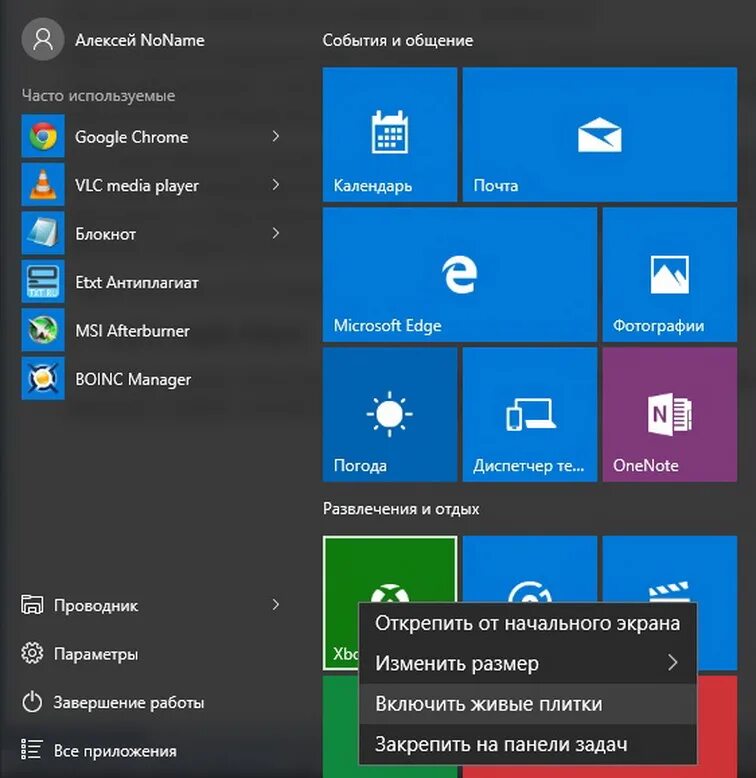Open the Блокнот app icon
Screen dimensions: 756x778
43,233
